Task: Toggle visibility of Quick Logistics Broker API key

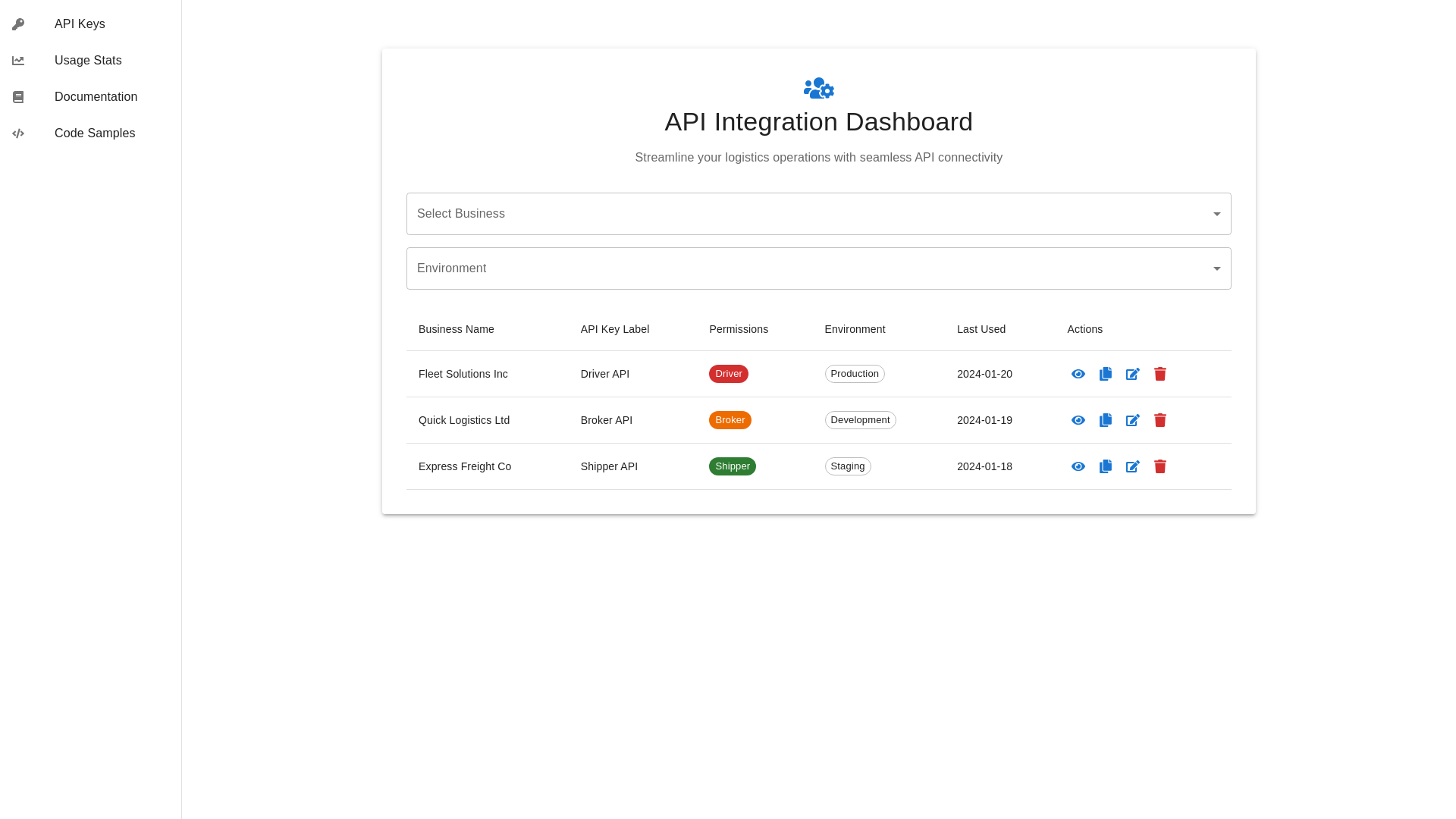Action: coord(1078,420)
